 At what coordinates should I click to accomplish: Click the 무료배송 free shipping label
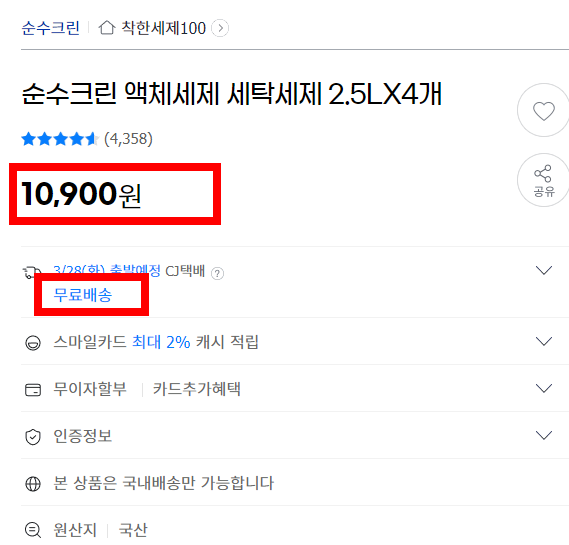83,295
